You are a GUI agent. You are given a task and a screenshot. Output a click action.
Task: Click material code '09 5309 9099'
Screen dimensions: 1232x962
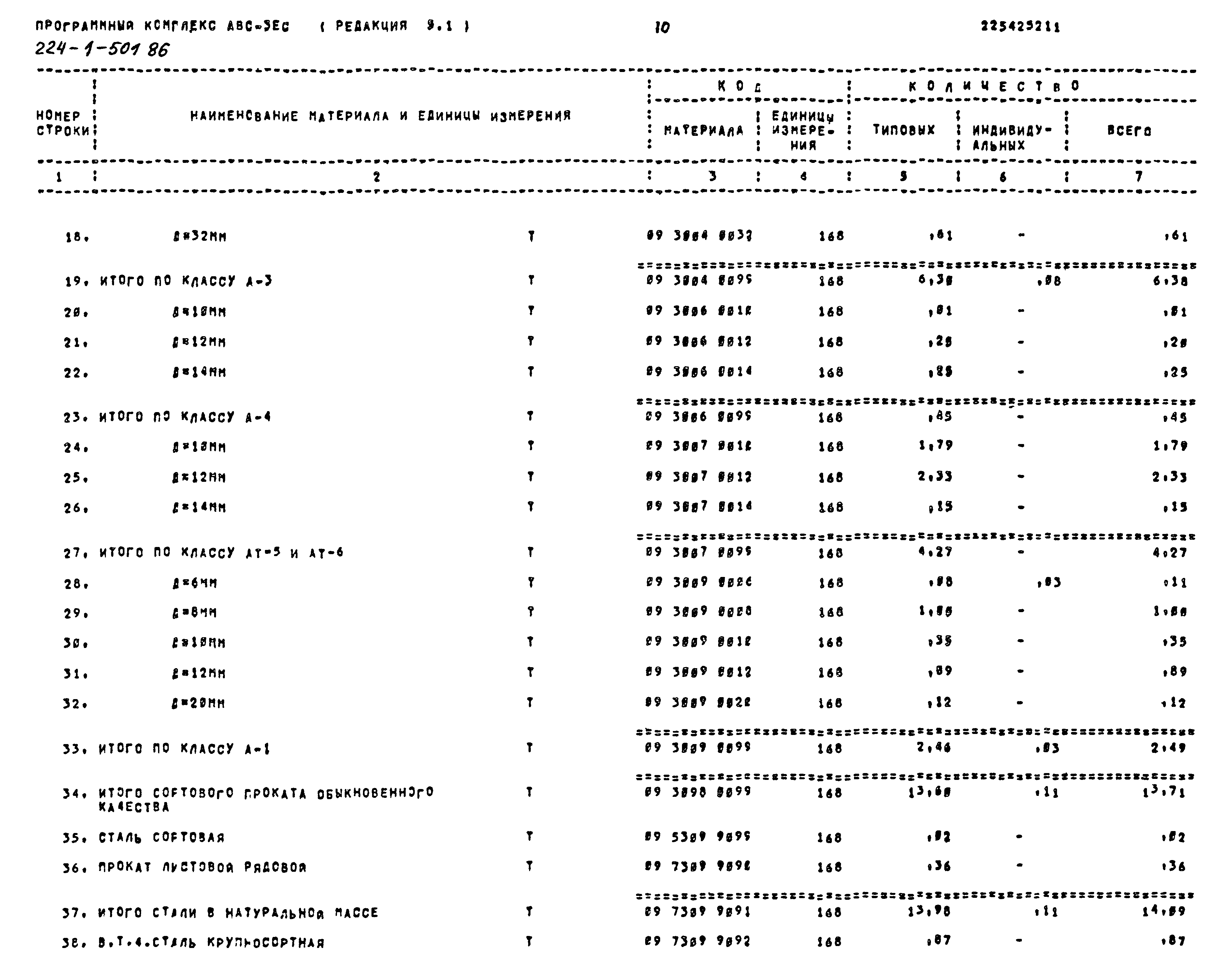(698, 836)
